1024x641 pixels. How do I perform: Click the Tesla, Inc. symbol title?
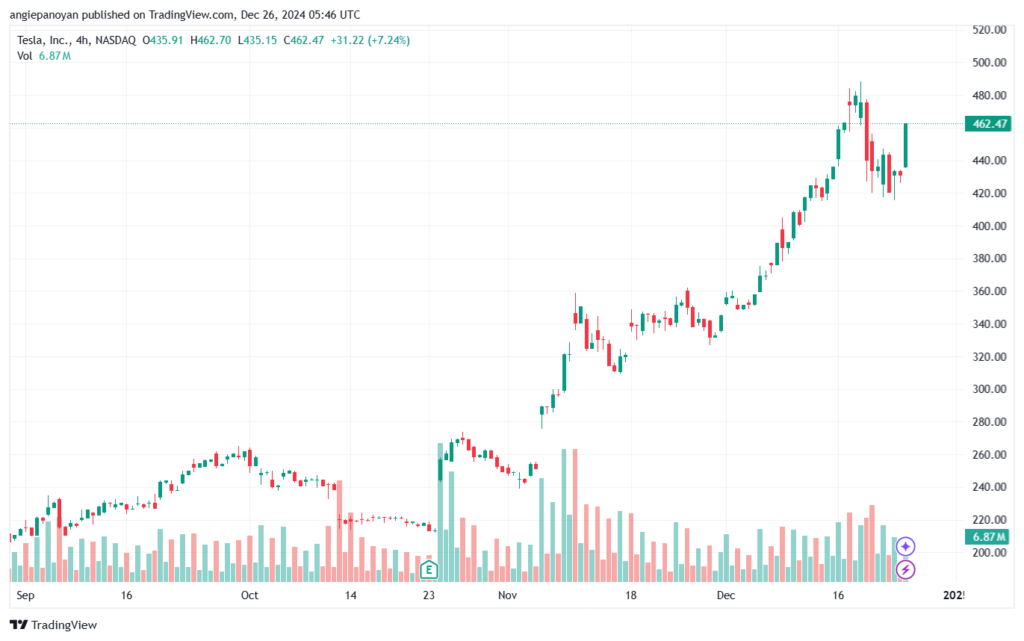coord(43,40)
